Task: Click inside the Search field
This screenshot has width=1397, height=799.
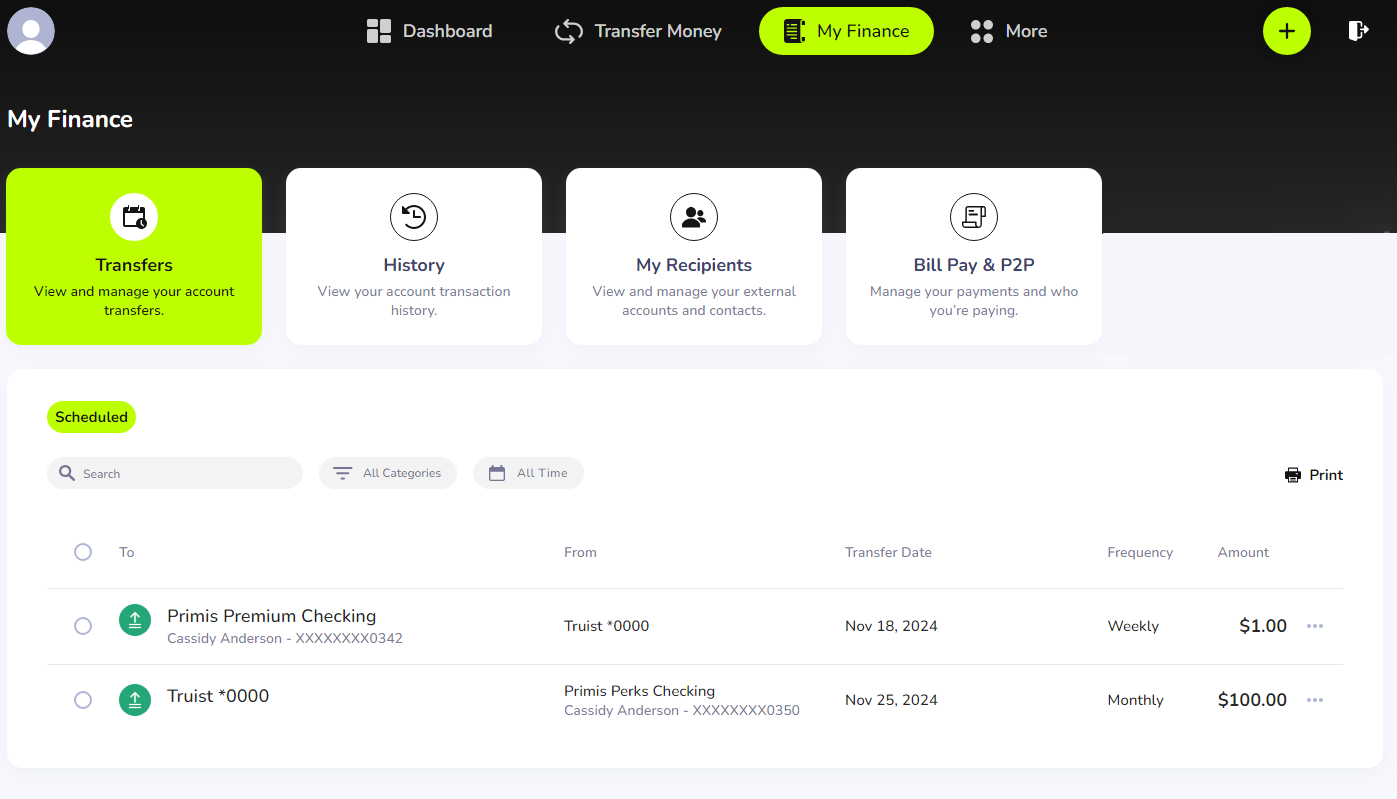Action: pos(175,472)
